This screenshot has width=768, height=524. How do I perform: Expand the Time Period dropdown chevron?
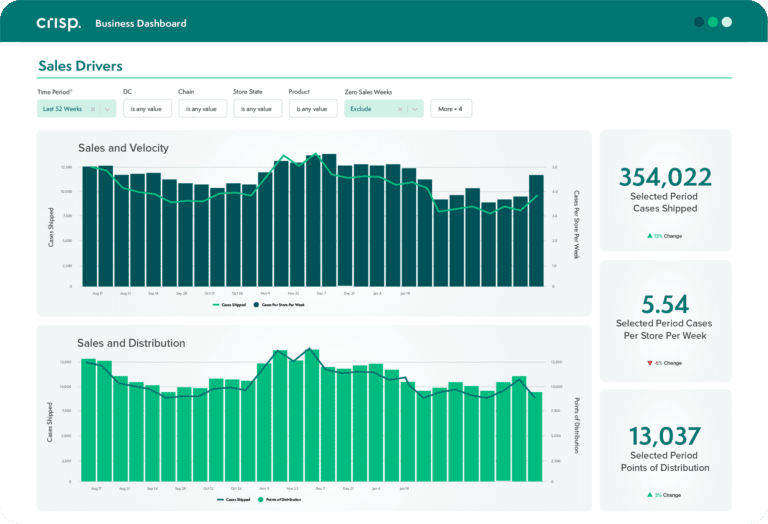[108, 109]
